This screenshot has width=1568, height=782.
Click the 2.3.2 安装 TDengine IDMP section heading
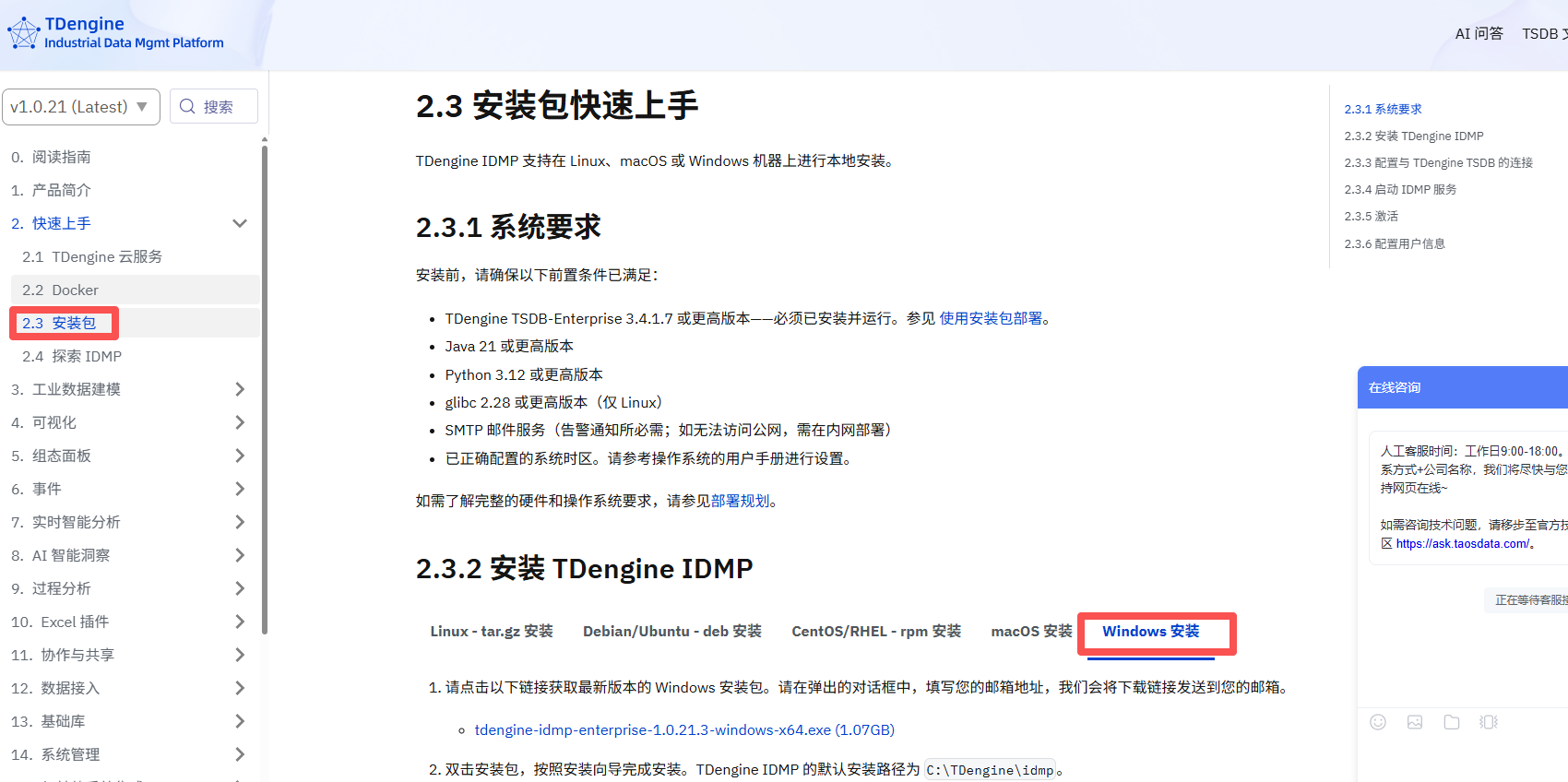(x=584, y=568)
